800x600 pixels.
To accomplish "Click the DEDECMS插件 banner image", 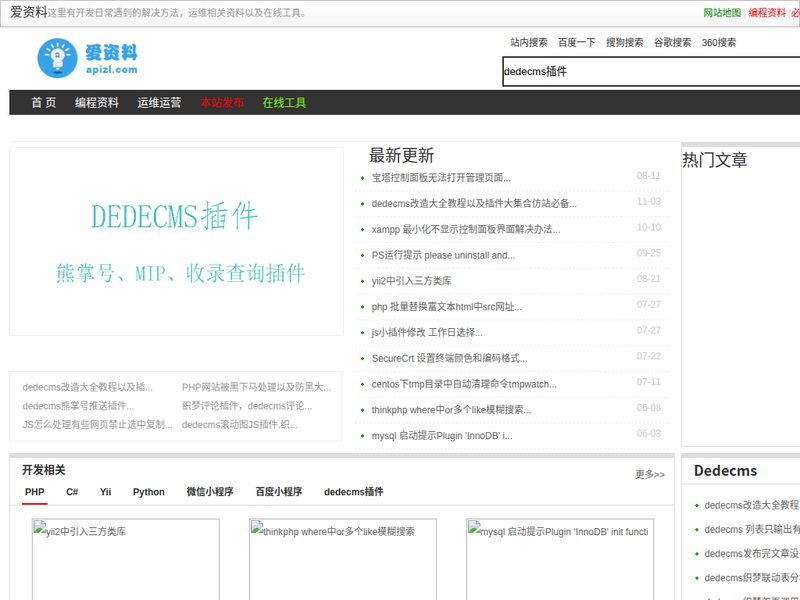I will pyautogui.click(x=177, y=241).
